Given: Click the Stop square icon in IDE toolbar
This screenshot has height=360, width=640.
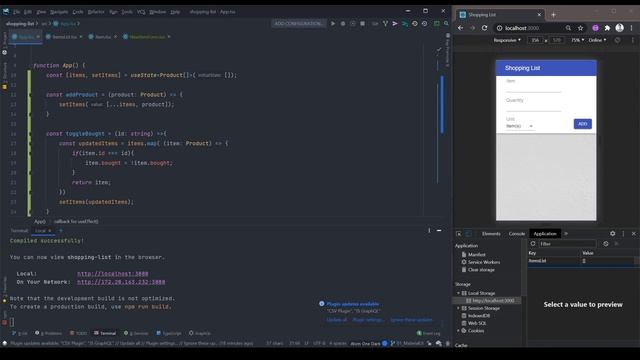Looking at the screenshot, I should pos(362,24).
